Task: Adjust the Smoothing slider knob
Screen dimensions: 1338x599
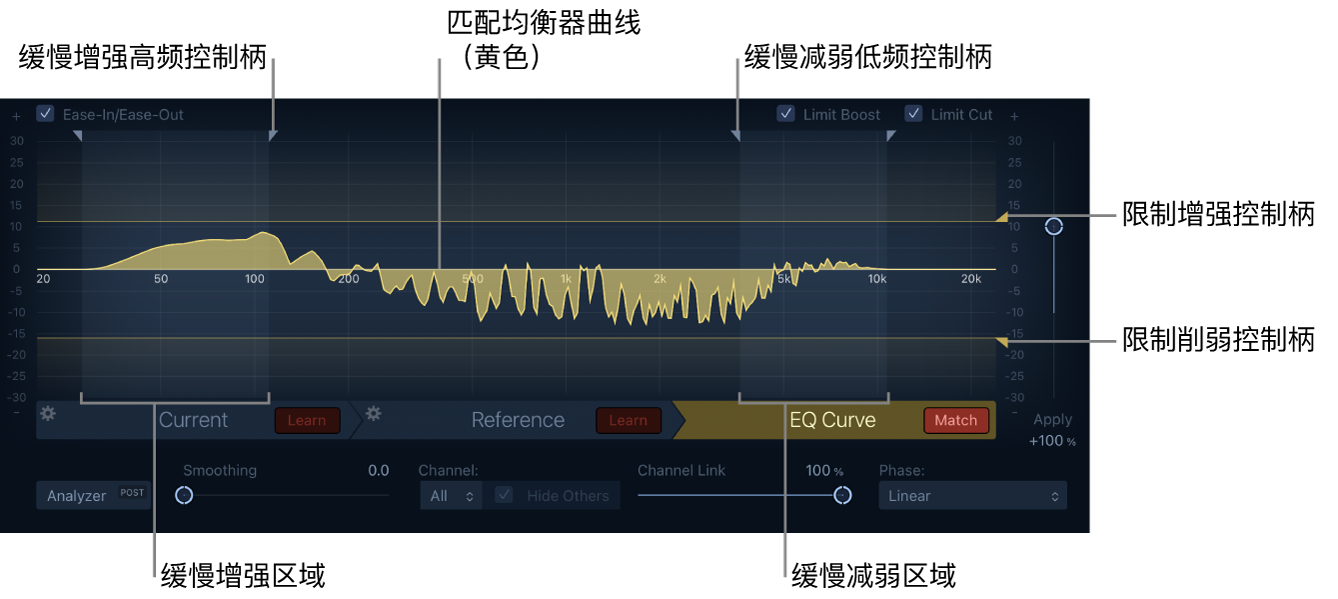Action: click(x=184, y=495)
